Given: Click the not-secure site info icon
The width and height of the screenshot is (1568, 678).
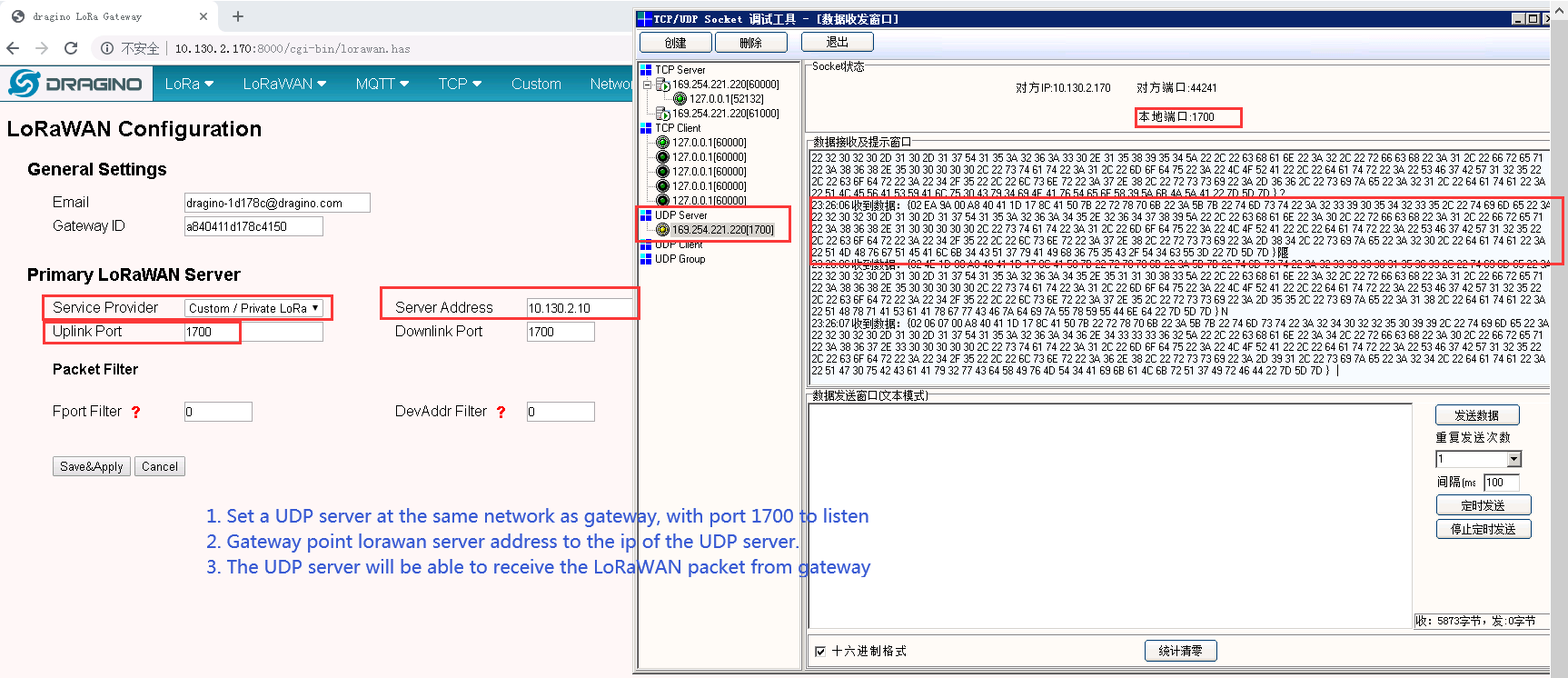Looking at the screenshot, I should (107, 48).
